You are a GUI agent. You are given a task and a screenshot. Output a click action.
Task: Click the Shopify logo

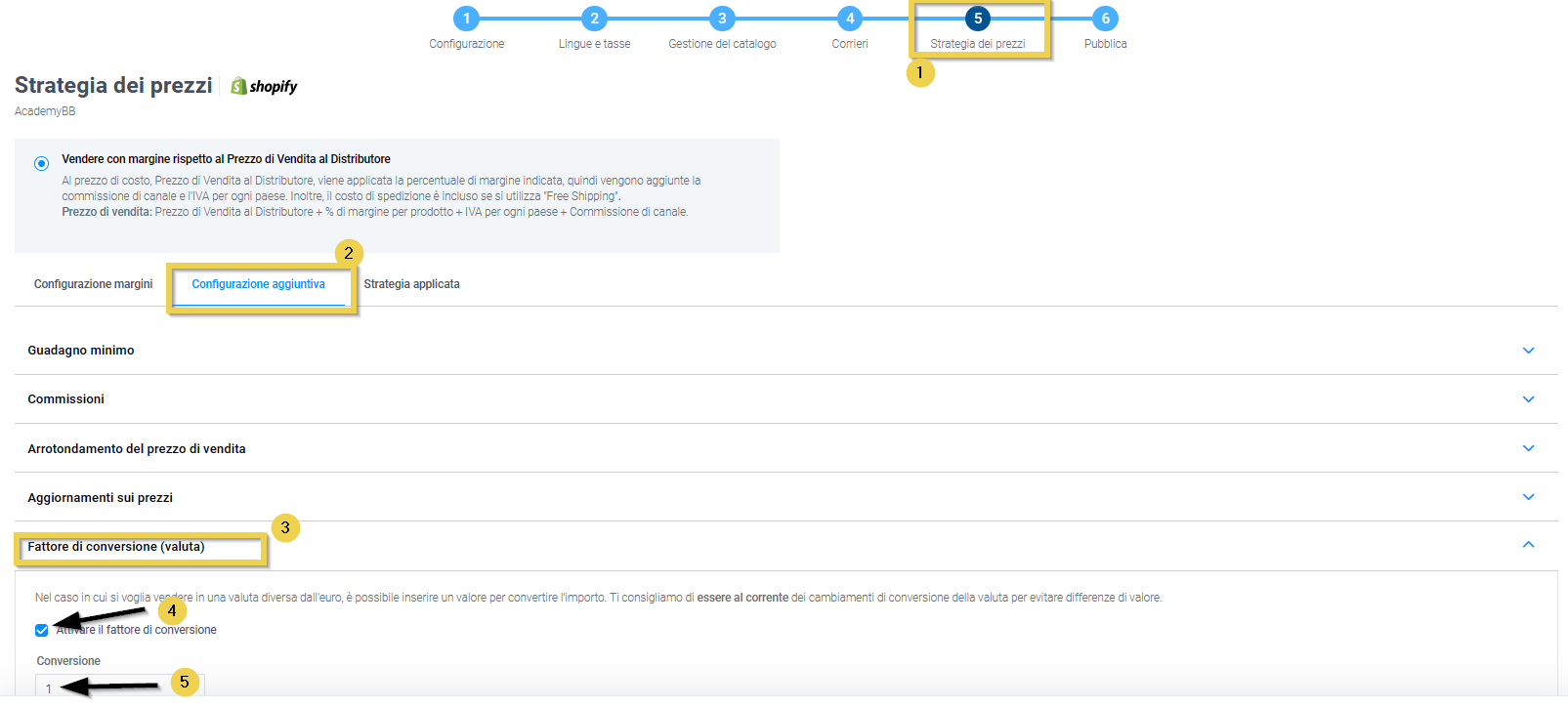[264, 87]
